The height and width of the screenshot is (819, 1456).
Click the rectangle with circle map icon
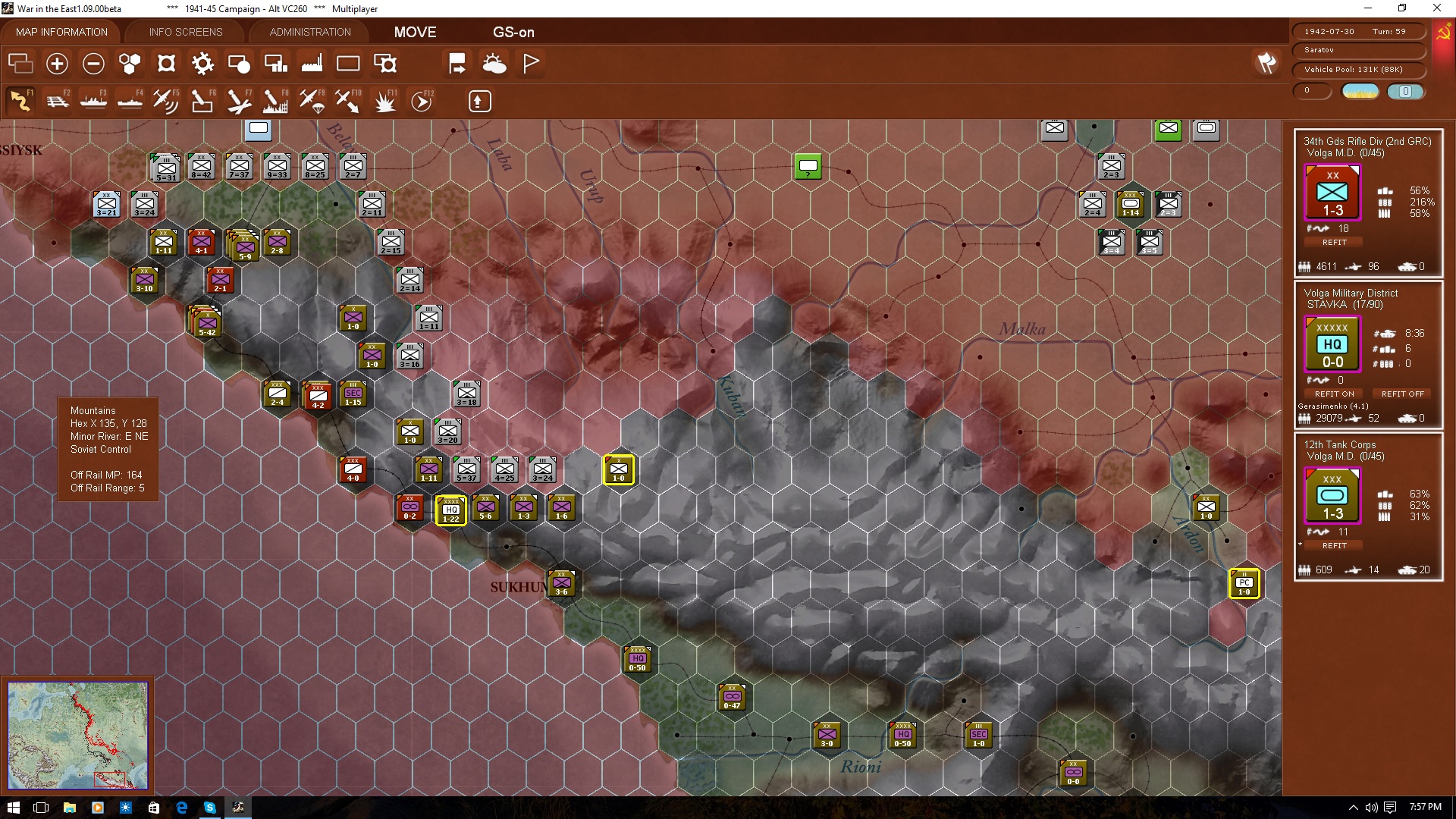pyautogui.click(x=239, y=64)
